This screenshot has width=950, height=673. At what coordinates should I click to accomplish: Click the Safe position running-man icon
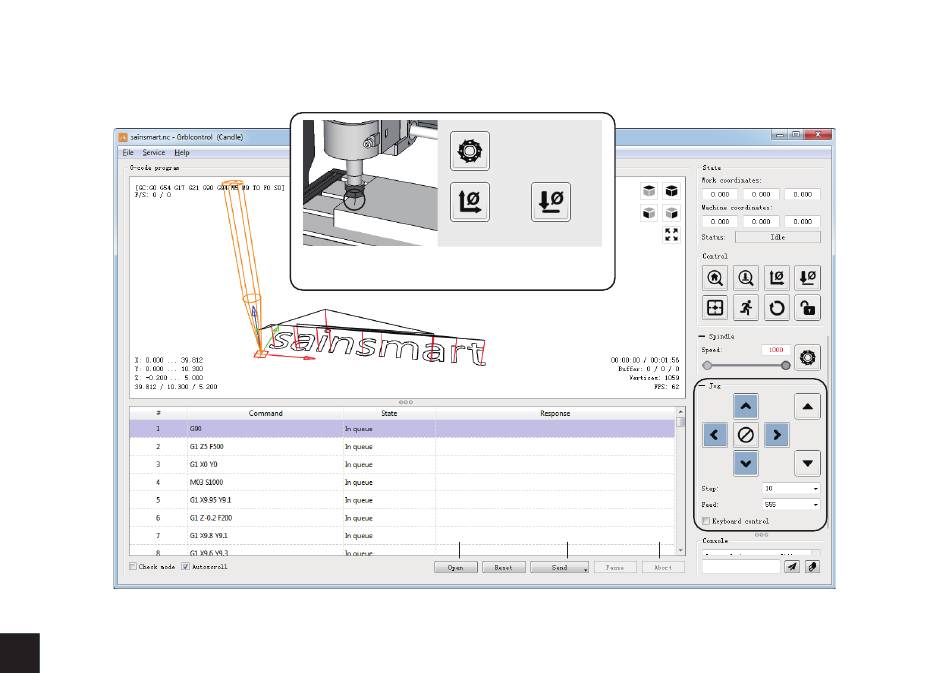[x=746, y=308]
